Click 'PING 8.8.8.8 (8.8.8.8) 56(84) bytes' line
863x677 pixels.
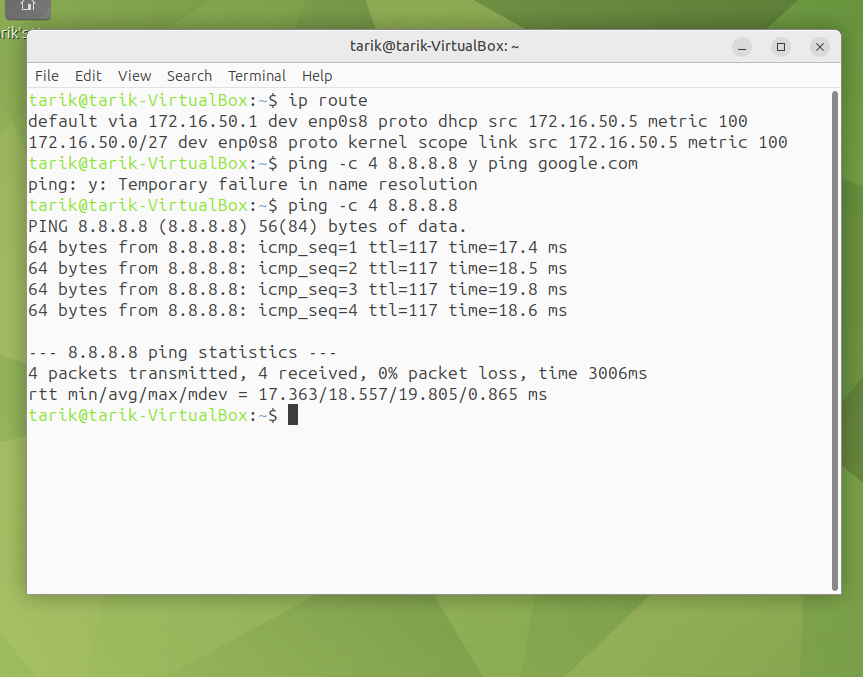(x=247, y=226)
